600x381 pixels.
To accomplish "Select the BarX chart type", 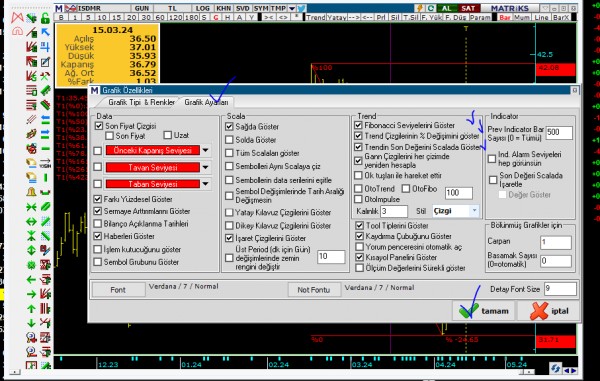I will 561,18.
